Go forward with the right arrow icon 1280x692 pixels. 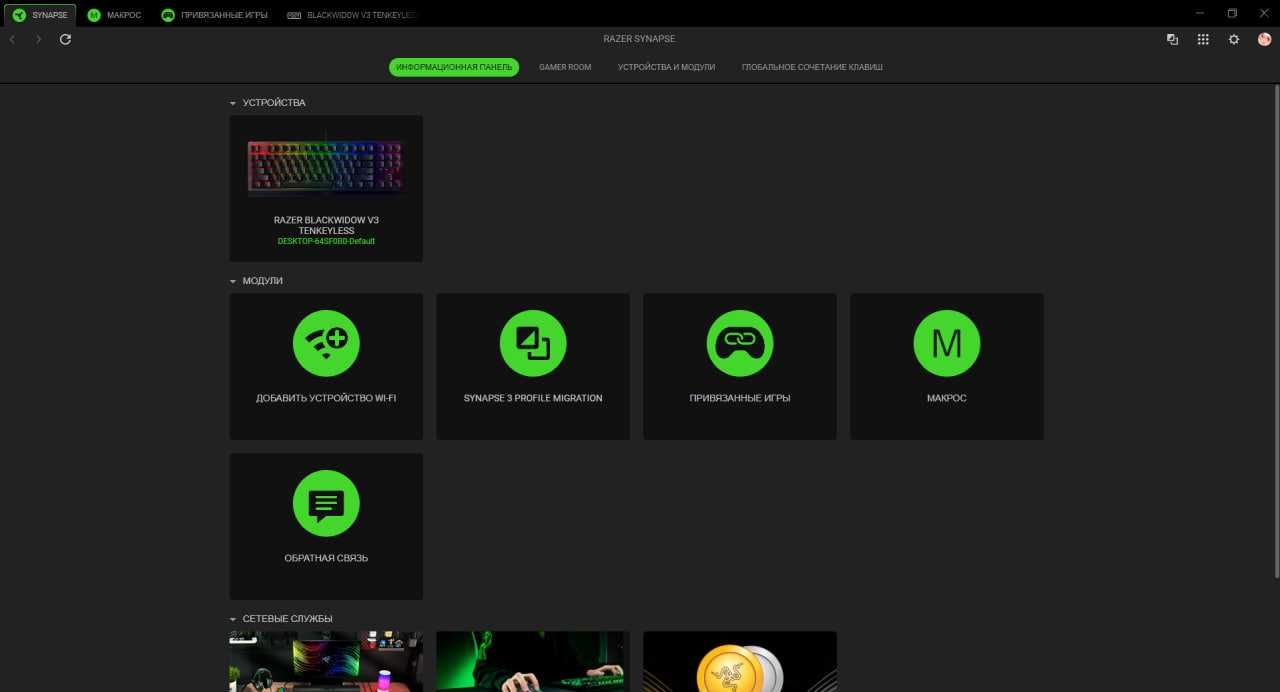pos(38,39)
